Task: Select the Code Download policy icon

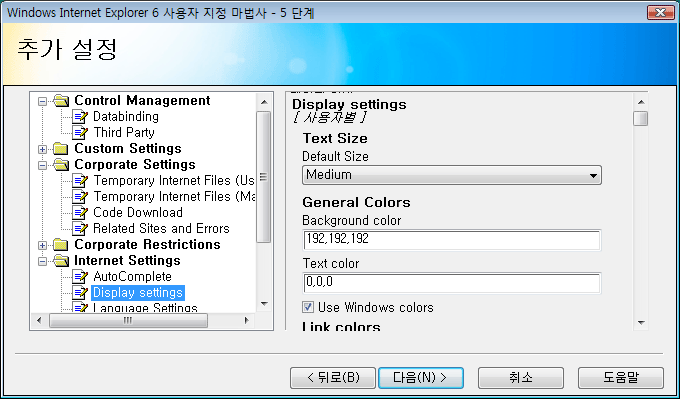Action: click(x=80, y=213)
